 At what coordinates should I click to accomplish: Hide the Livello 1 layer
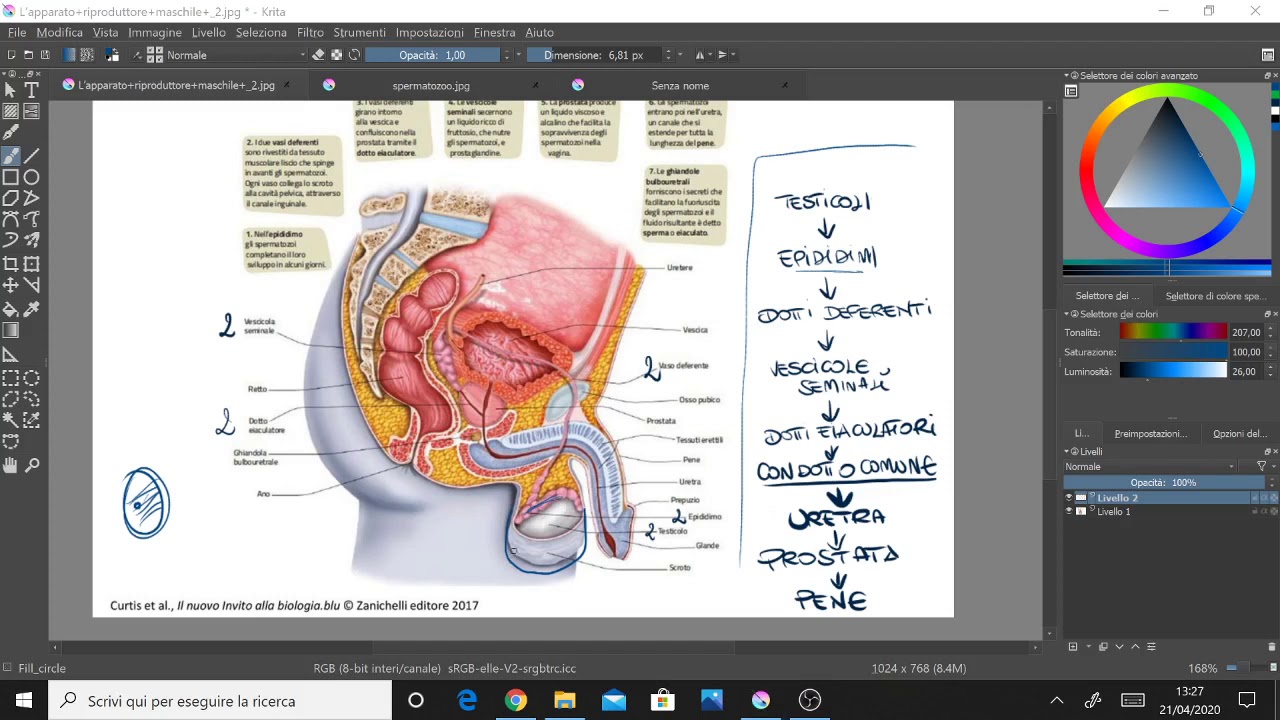(x=1069, y=512)
